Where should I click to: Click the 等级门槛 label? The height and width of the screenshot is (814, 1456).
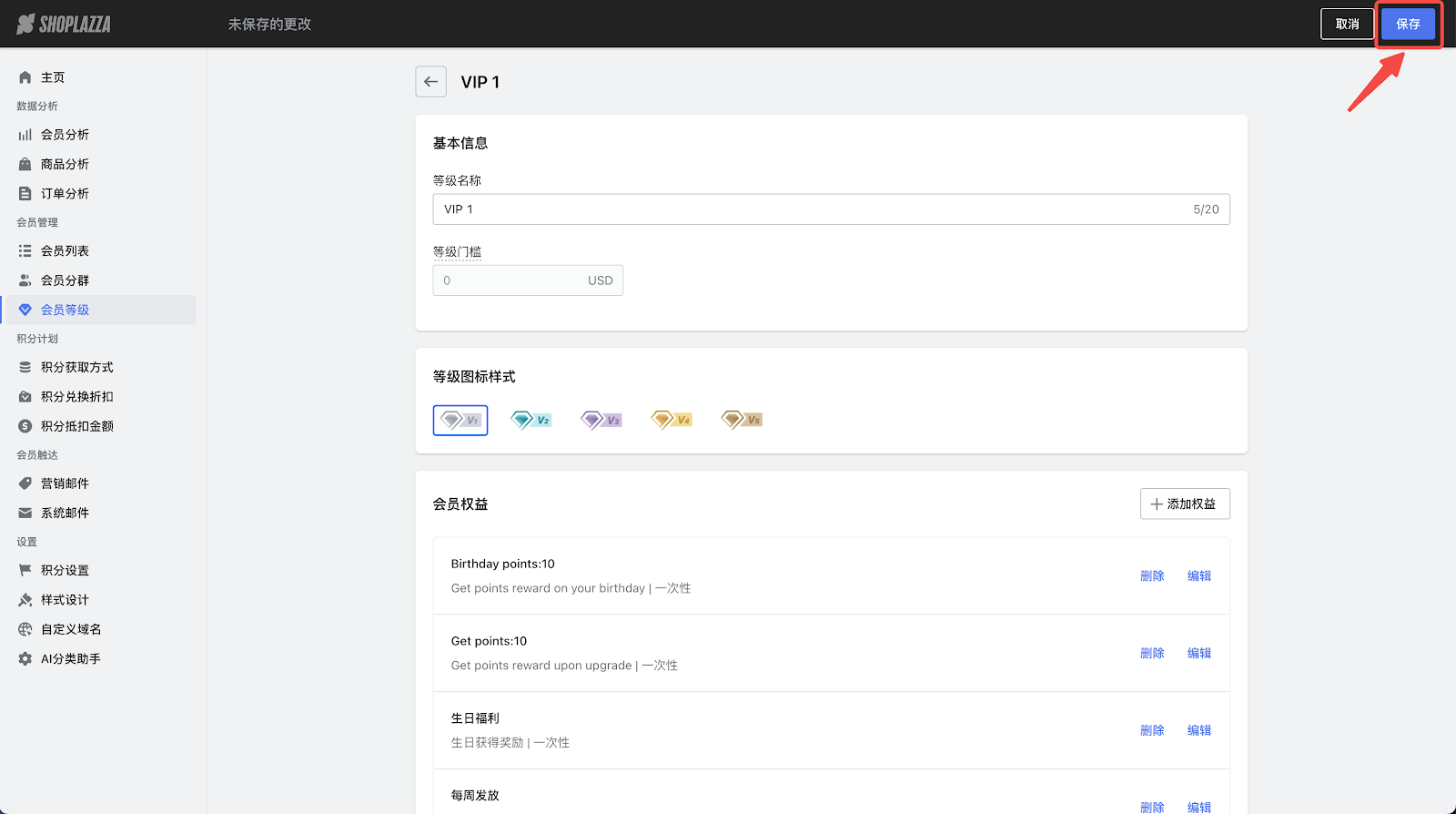[458, 252]
